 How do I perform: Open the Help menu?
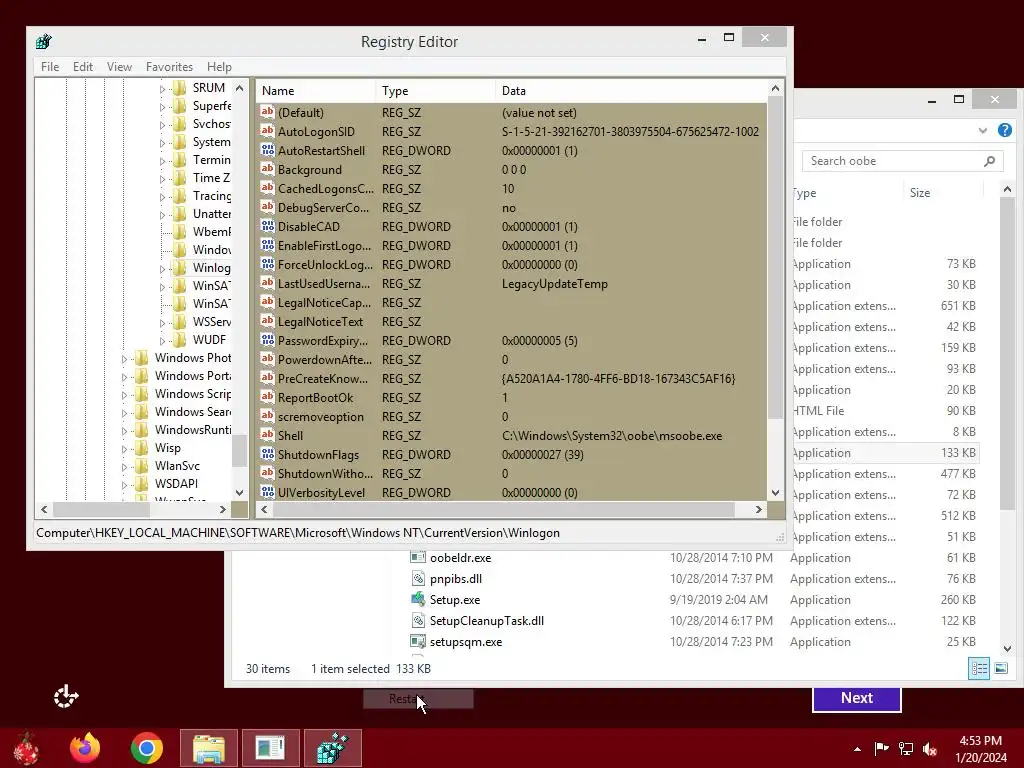tap(219, 67)
